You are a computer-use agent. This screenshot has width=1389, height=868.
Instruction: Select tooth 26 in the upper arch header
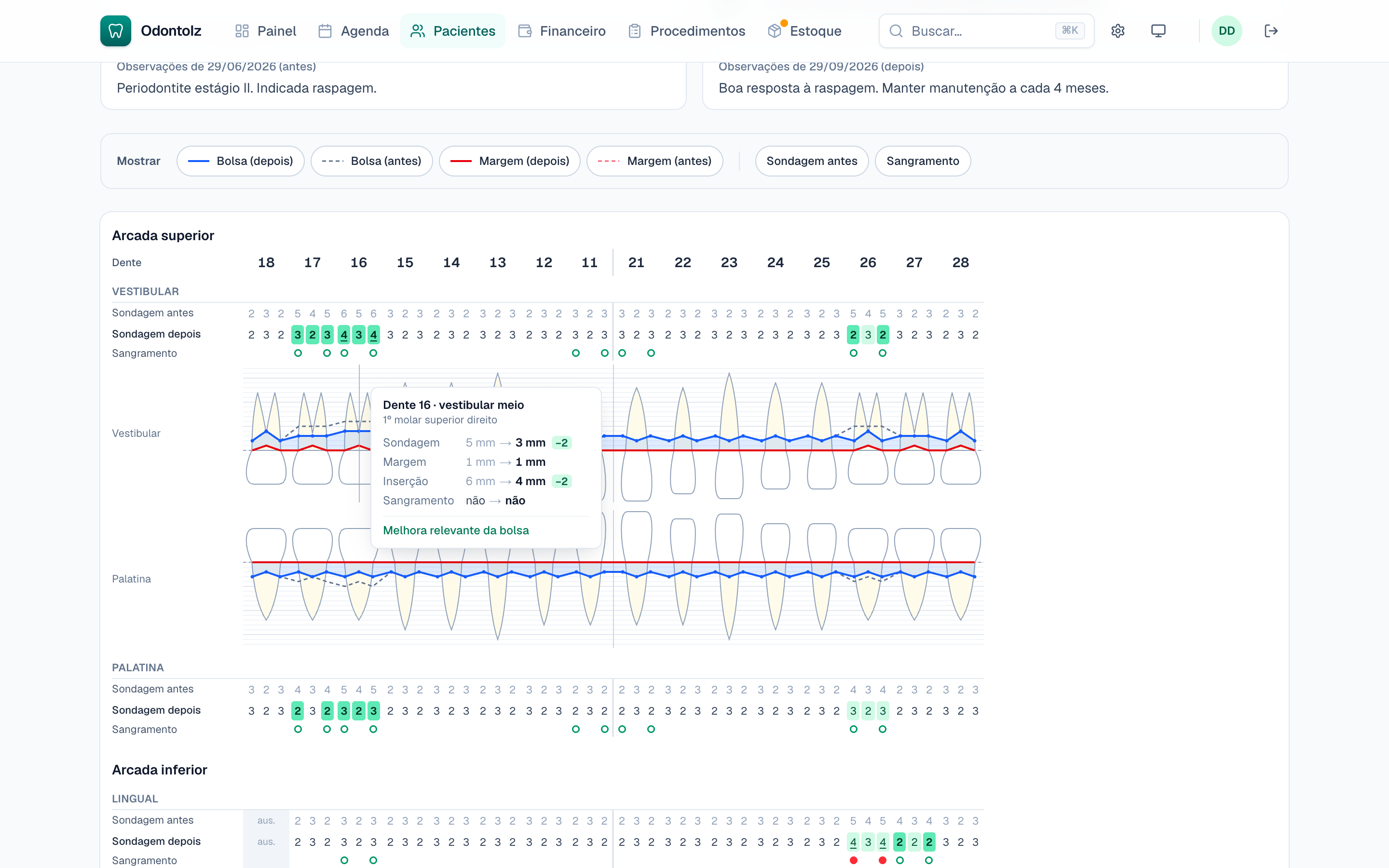click(868, 262)
